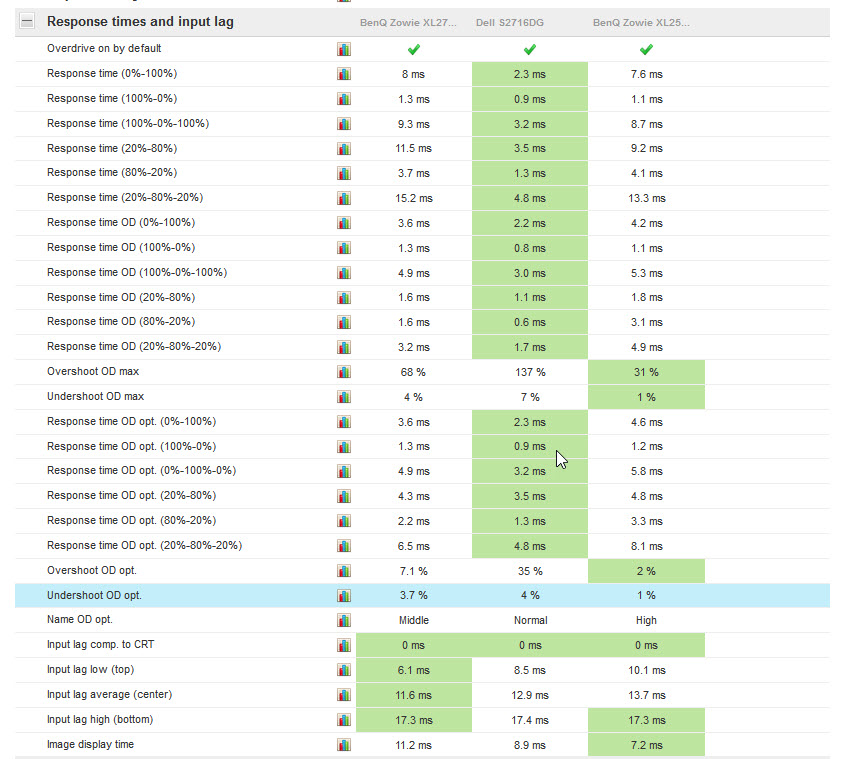Open chart icon for Response time (100%-0%)
The width and height of the screenshot is (855, 759).
[x=344, y=99]
